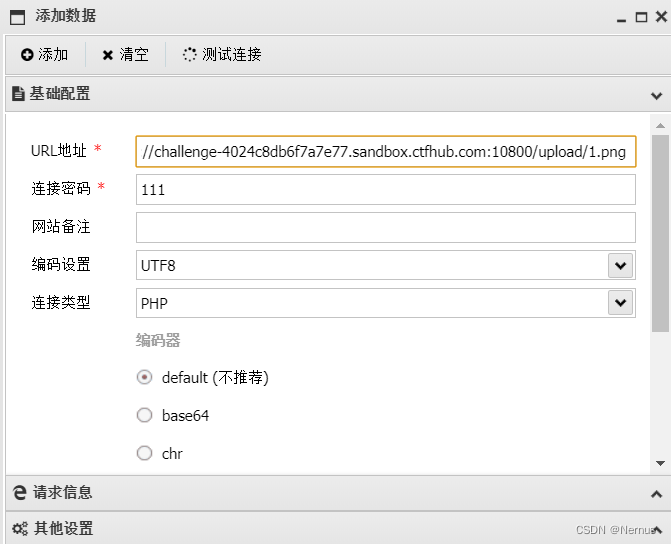The image size is (671, 544).
Task: Click the plus icon to add data
Action: click(27, 55)
